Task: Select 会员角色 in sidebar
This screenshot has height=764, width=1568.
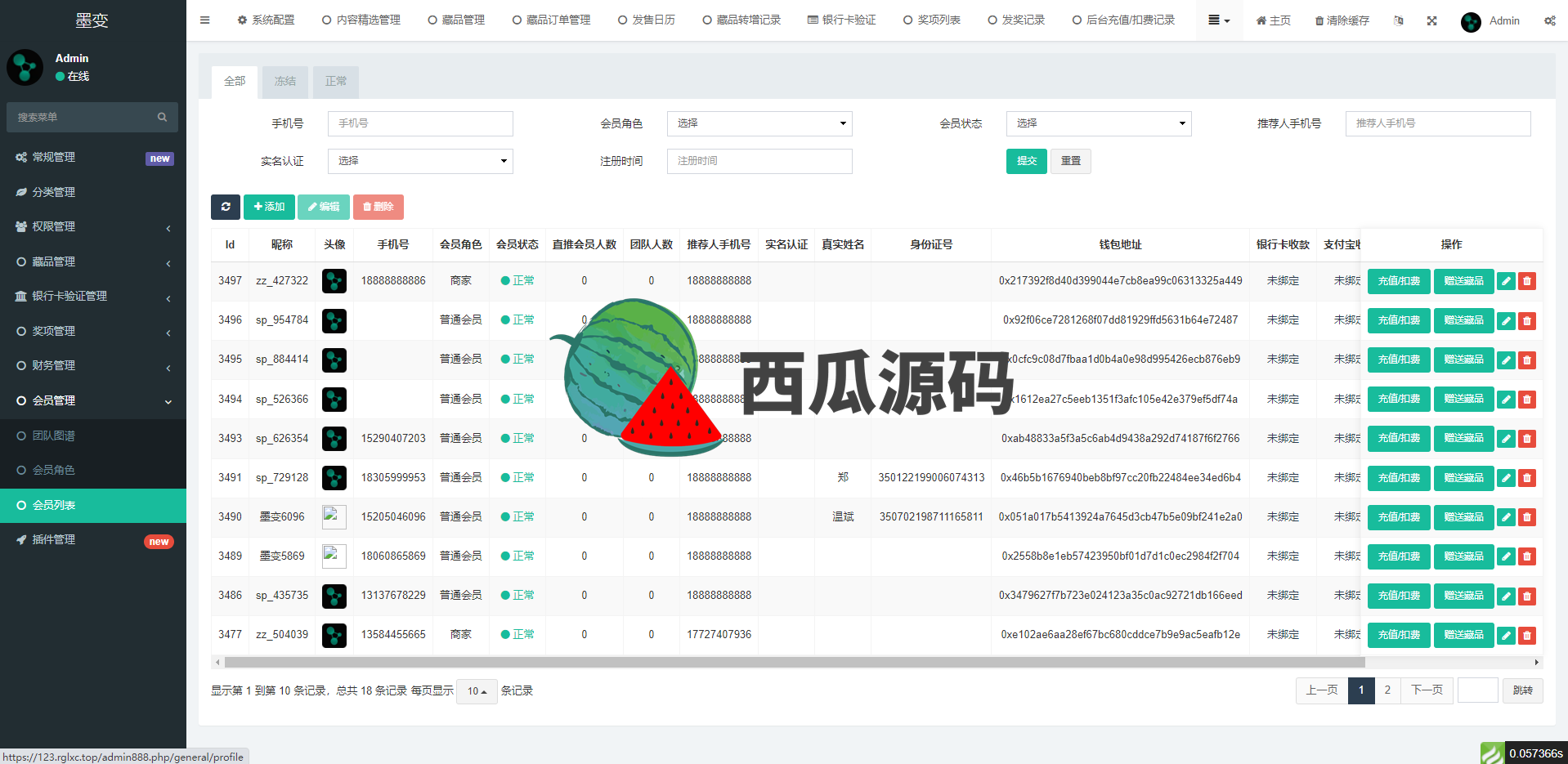Action: (x=93, y=470)
